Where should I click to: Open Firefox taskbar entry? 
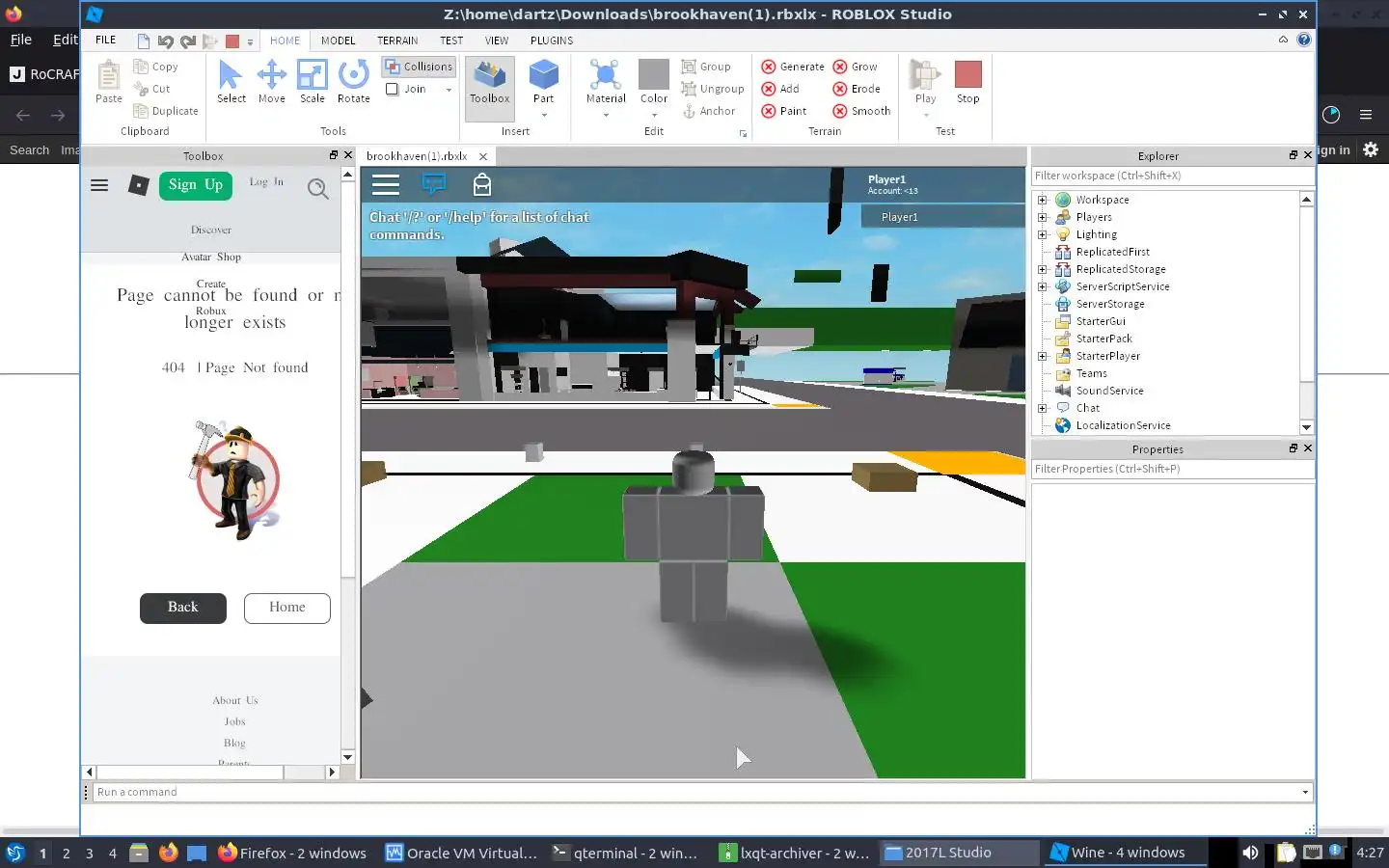pos(293,853)
